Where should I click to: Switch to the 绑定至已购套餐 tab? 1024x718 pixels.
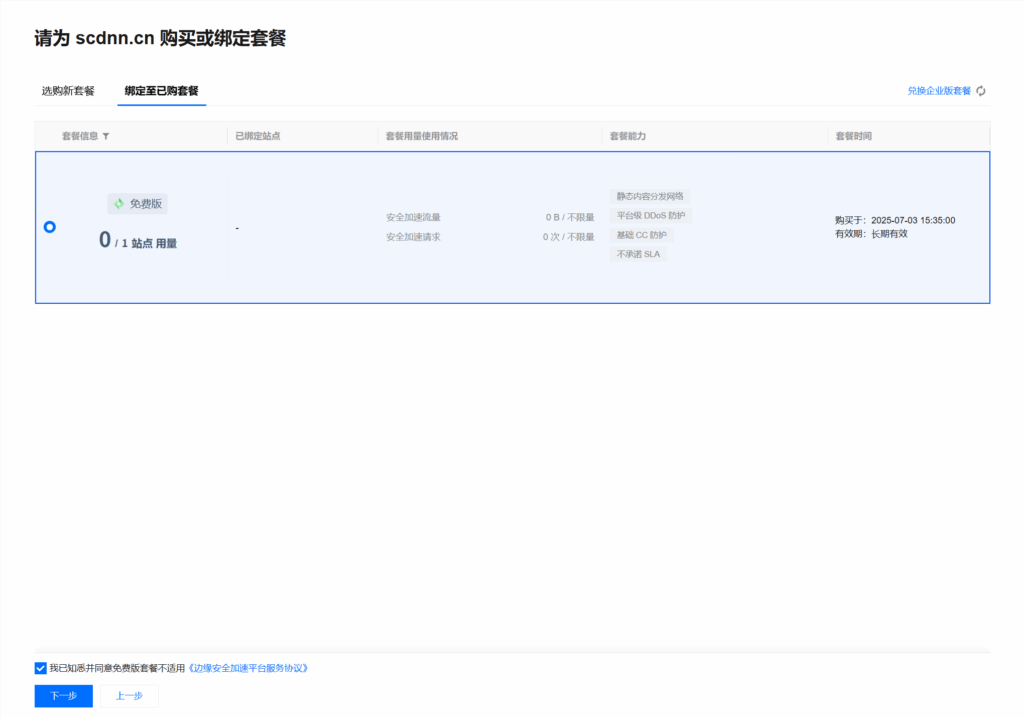pyautogui.click(x=161, y=91)
